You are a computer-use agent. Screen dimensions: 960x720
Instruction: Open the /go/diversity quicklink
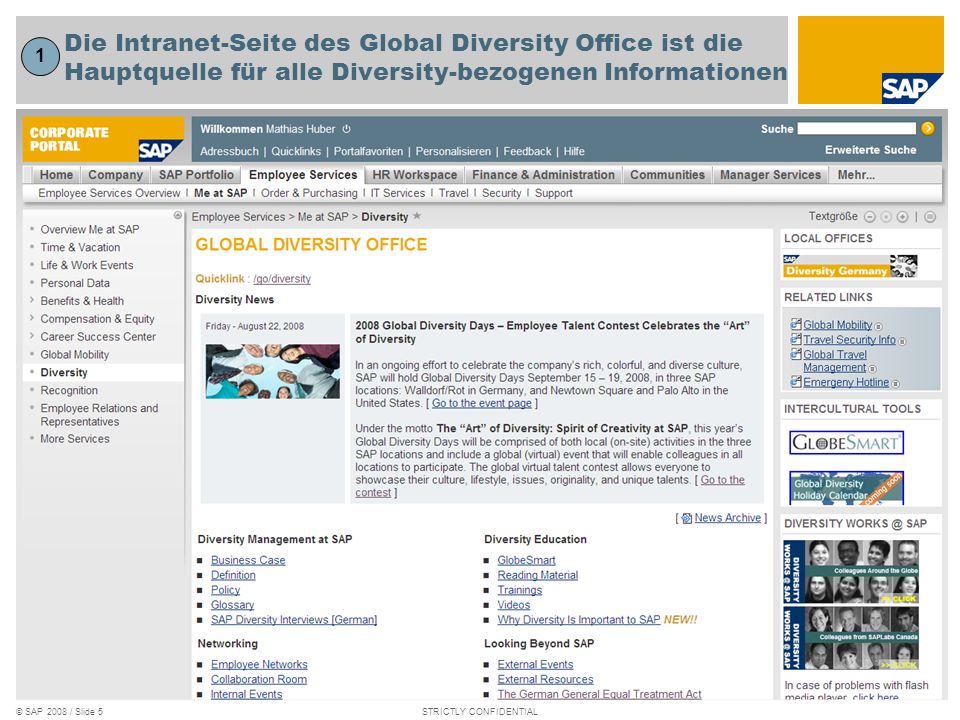[x=282, y=279]
